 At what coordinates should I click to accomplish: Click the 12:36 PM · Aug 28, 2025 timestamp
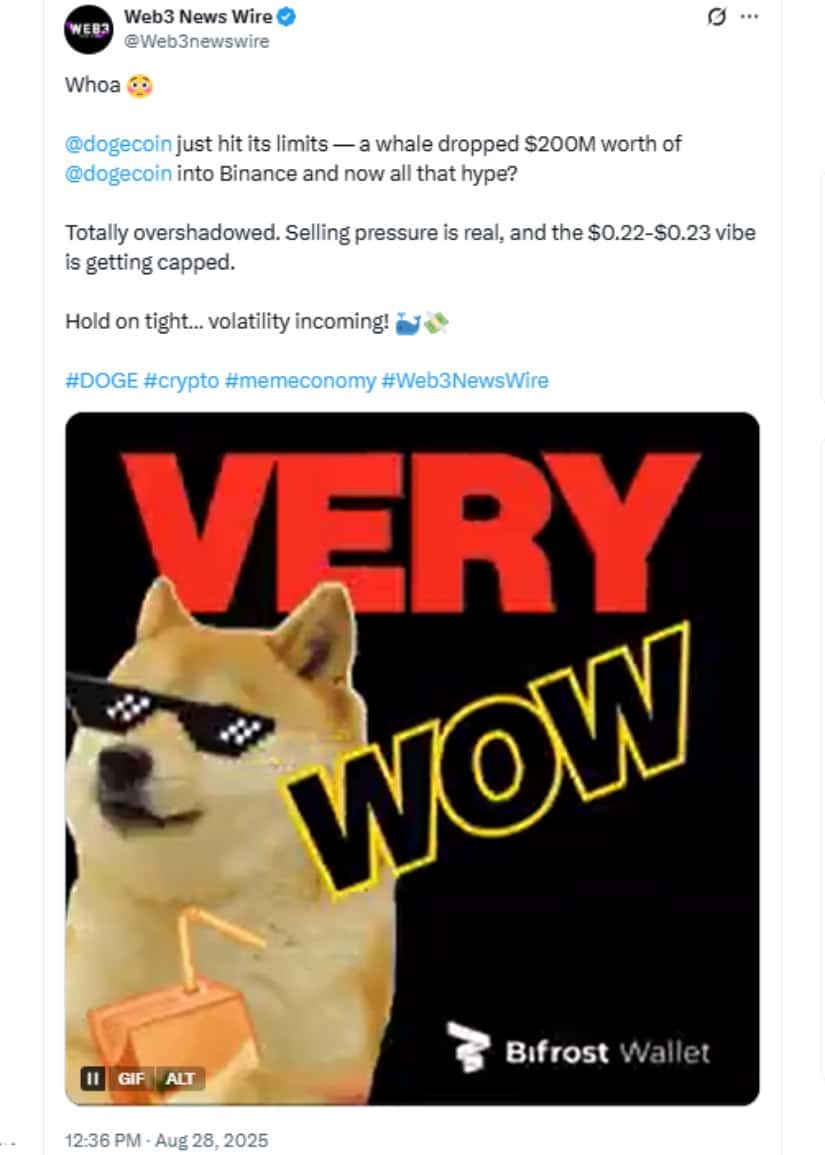point(166,1140)
